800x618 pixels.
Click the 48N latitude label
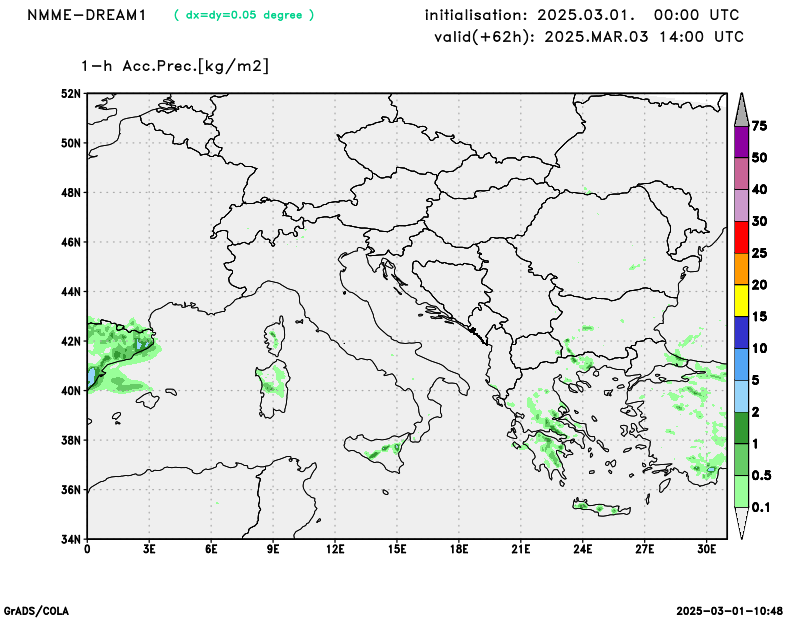point(71,192)
